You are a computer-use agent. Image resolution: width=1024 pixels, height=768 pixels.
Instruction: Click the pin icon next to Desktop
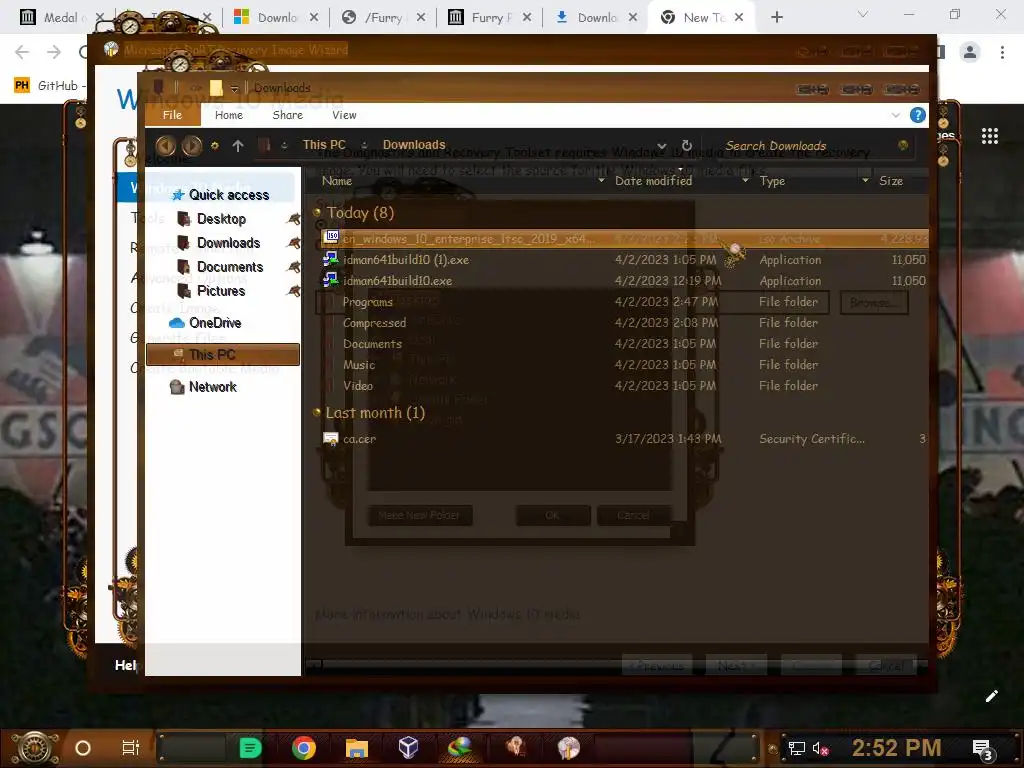click(x=293, y=219)
